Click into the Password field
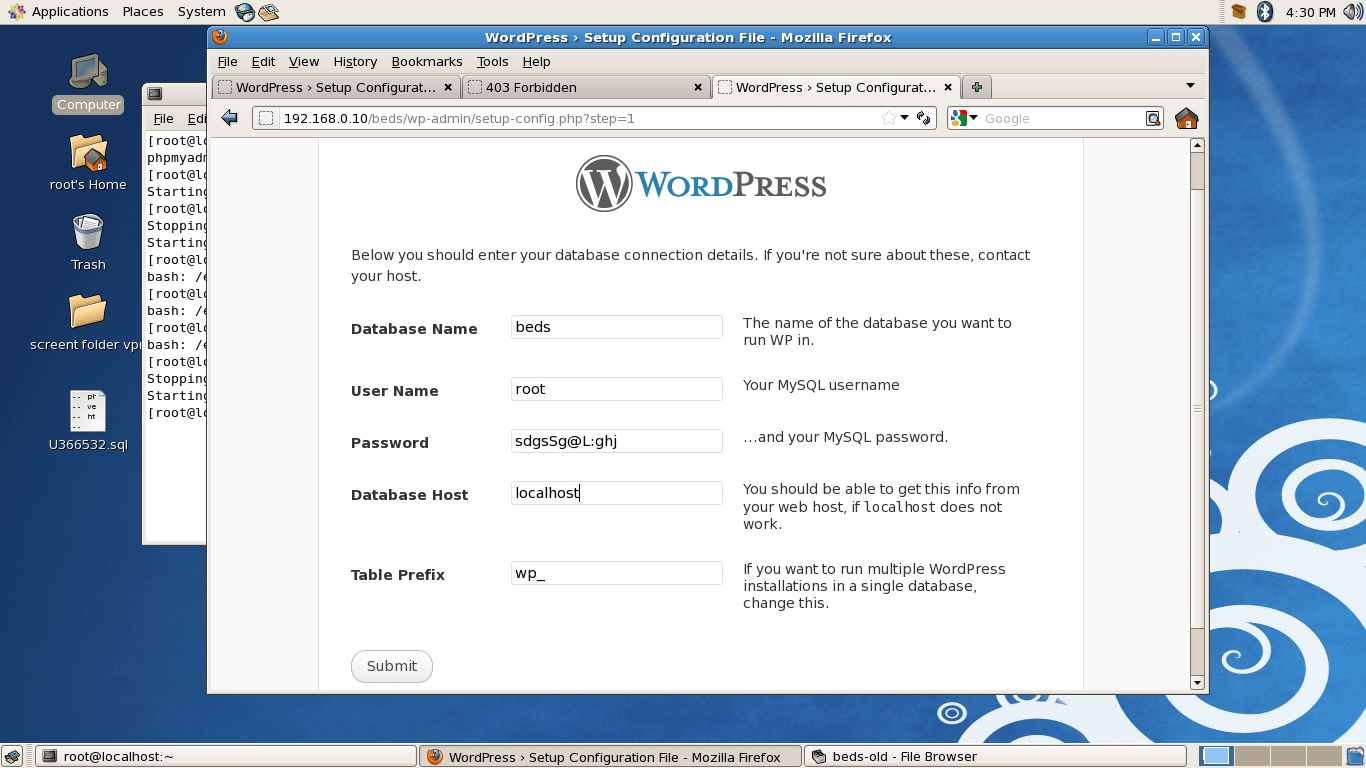Image resolution: width=1366 pixels, height=768 pixels. tap(616, 441)
